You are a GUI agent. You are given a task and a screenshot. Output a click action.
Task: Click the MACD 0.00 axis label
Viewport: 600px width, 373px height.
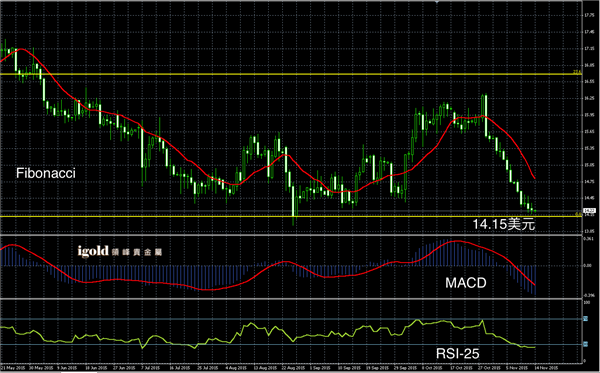(588, 265)
